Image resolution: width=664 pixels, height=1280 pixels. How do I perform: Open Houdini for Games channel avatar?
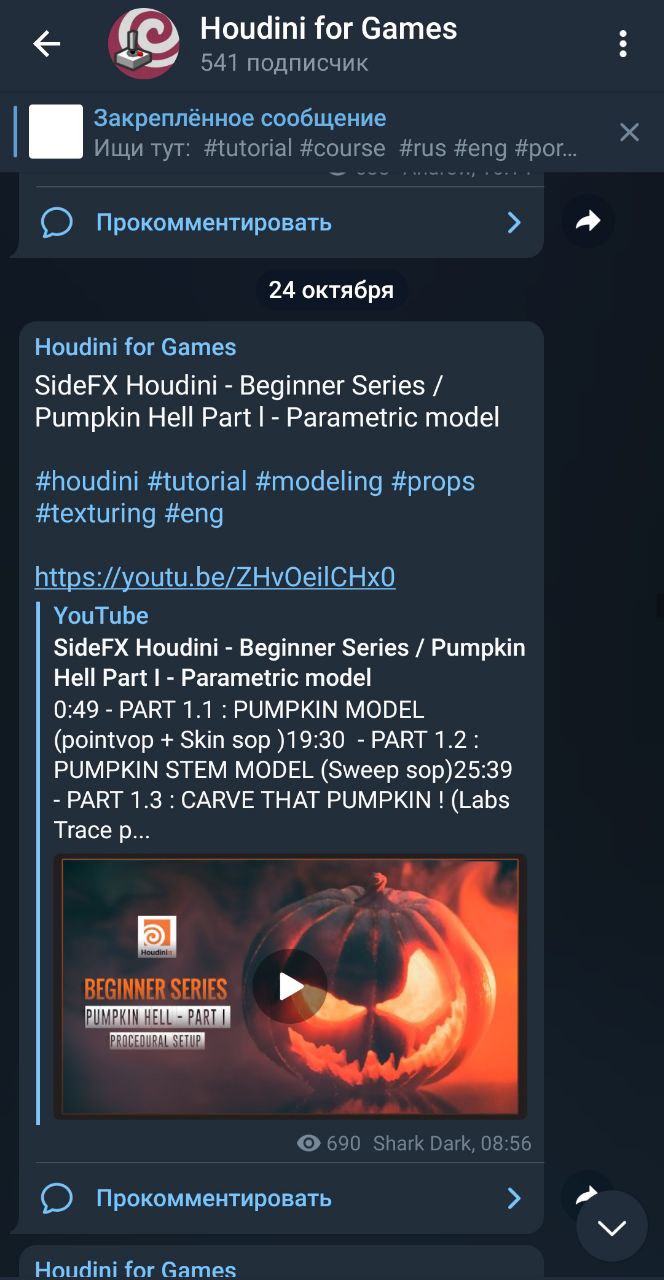(144, 43)
